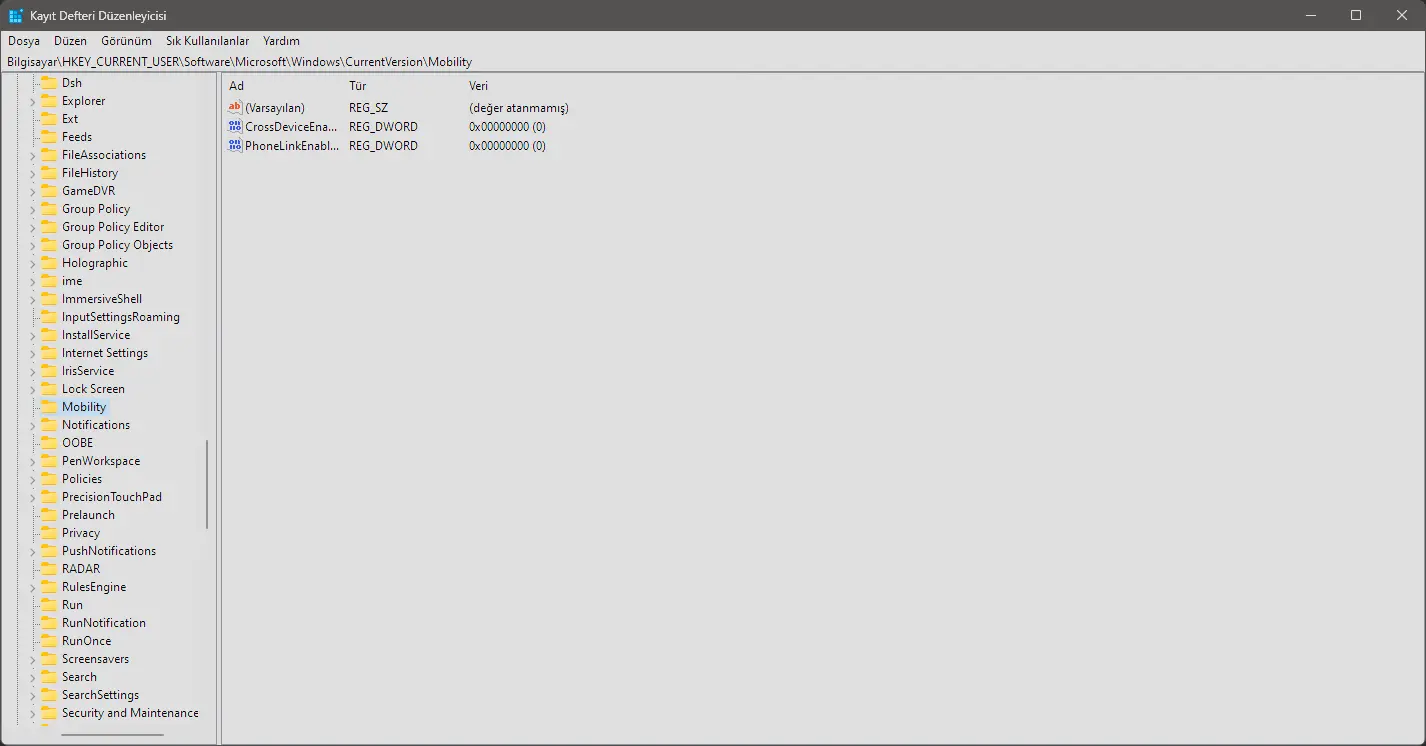Viewport: 1426px width, 746px height.
Task: Select the CrossDeviceEna... value name
Action: click(291, 126)
